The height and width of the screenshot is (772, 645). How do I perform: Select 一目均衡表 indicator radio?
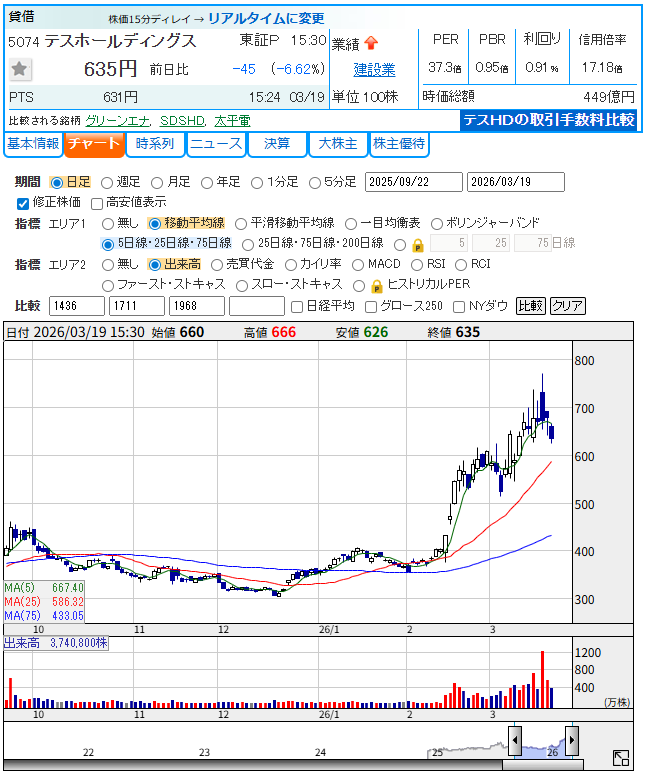point(351,224)
